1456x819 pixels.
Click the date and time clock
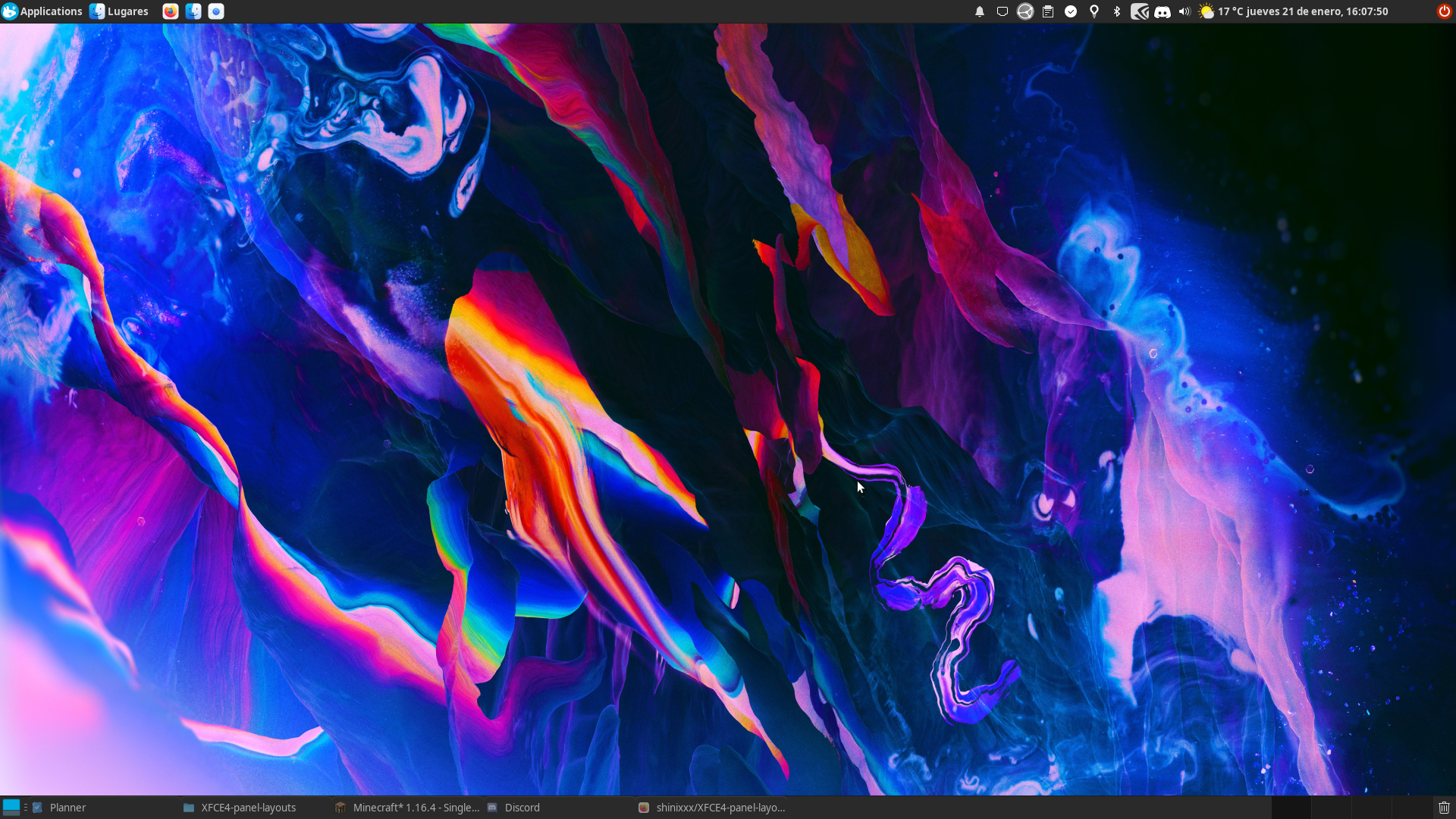[x=1318, y=11]
